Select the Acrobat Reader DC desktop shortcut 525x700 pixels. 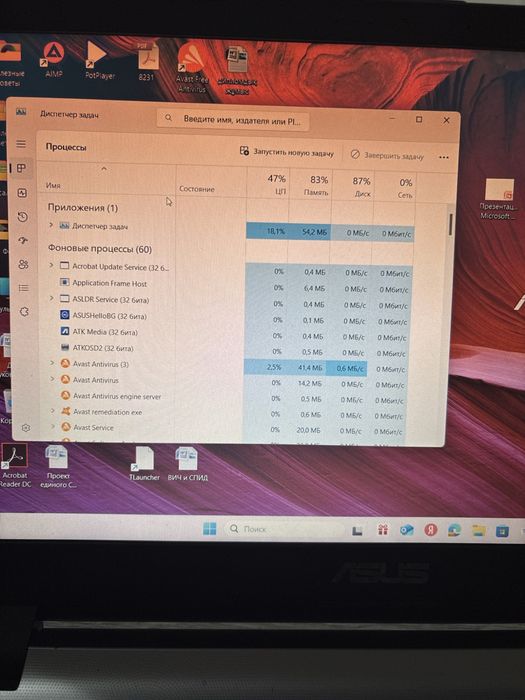(x=15, y=467)
